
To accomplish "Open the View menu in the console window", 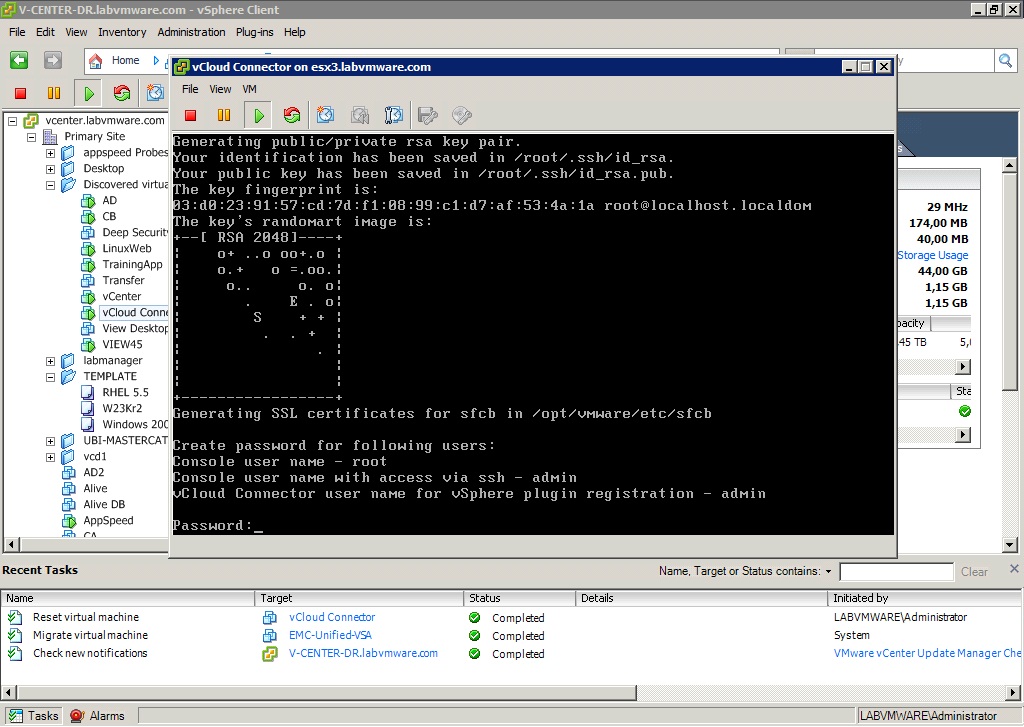I will [x=220, y=89].
